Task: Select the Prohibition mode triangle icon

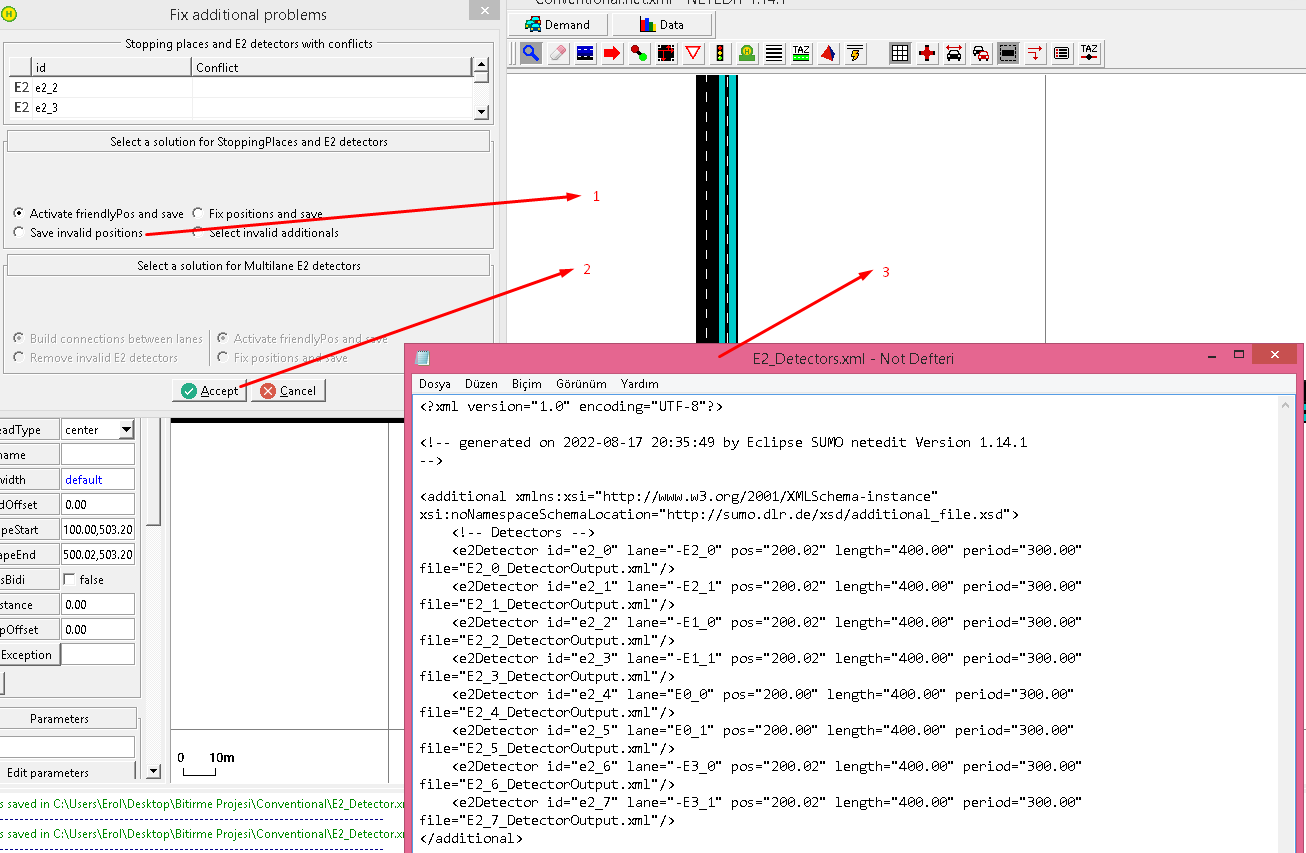Action: coord(693,53)
